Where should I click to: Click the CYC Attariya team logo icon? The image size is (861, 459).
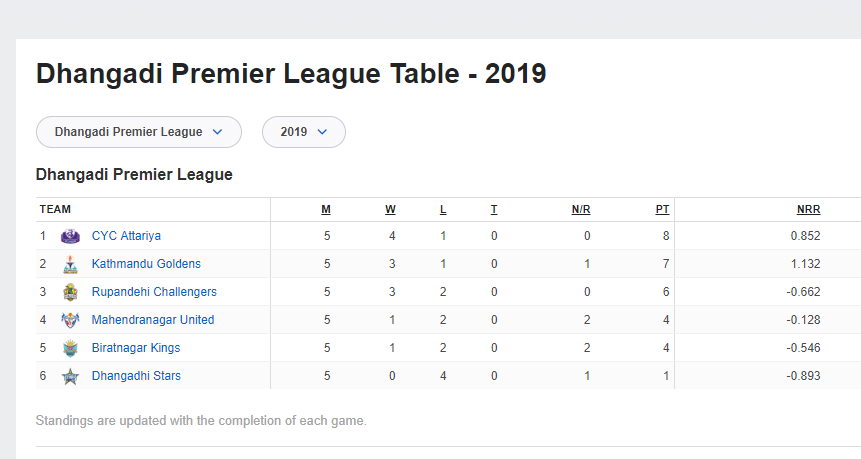point(70,236)
